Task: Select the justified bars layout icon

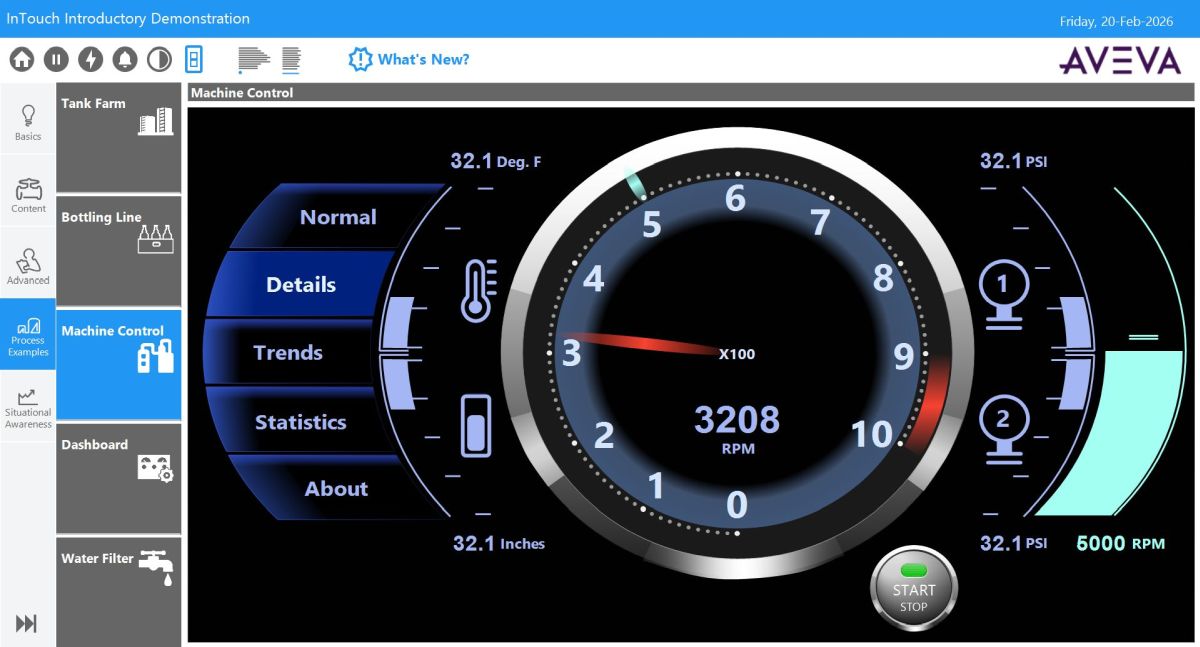Action: coord(291,60)
